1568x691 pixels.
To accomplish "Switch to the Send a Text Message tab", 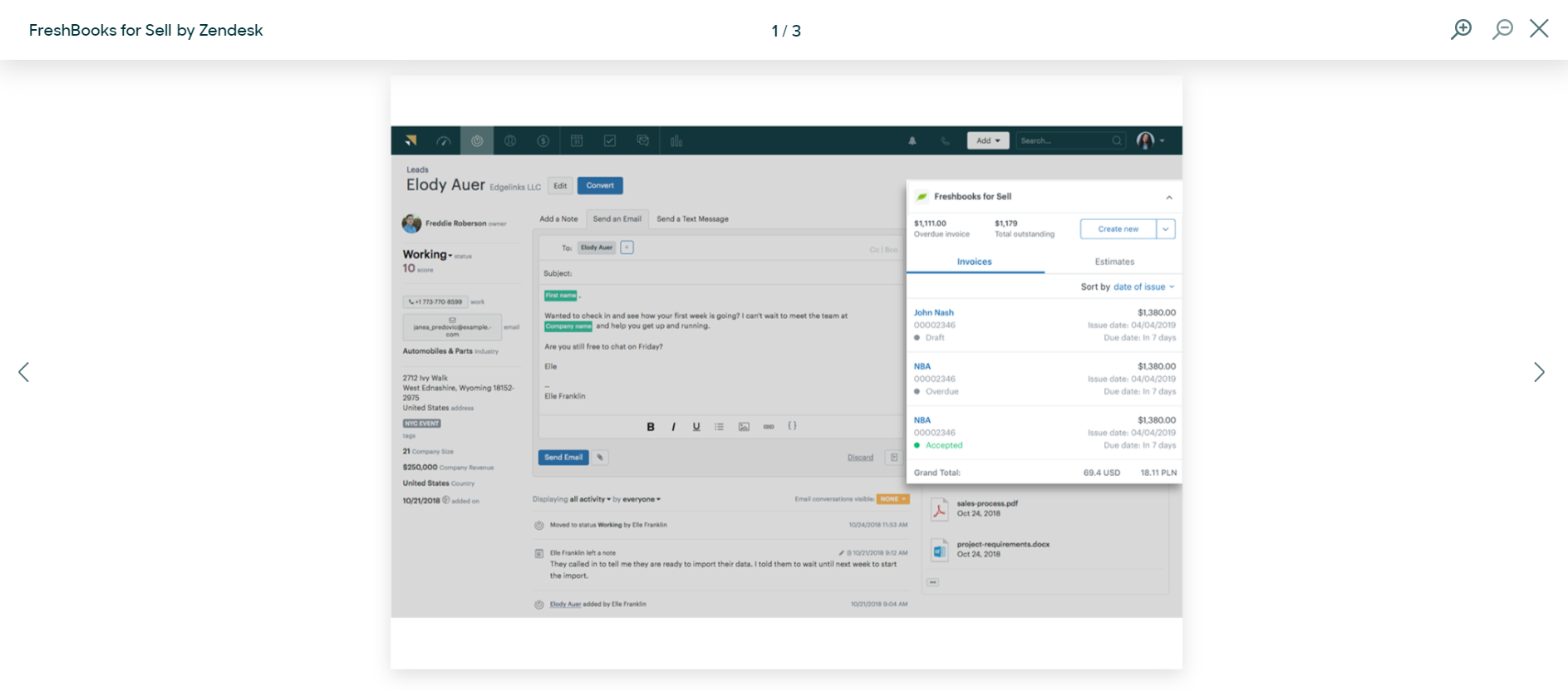I will click(692, 219).
